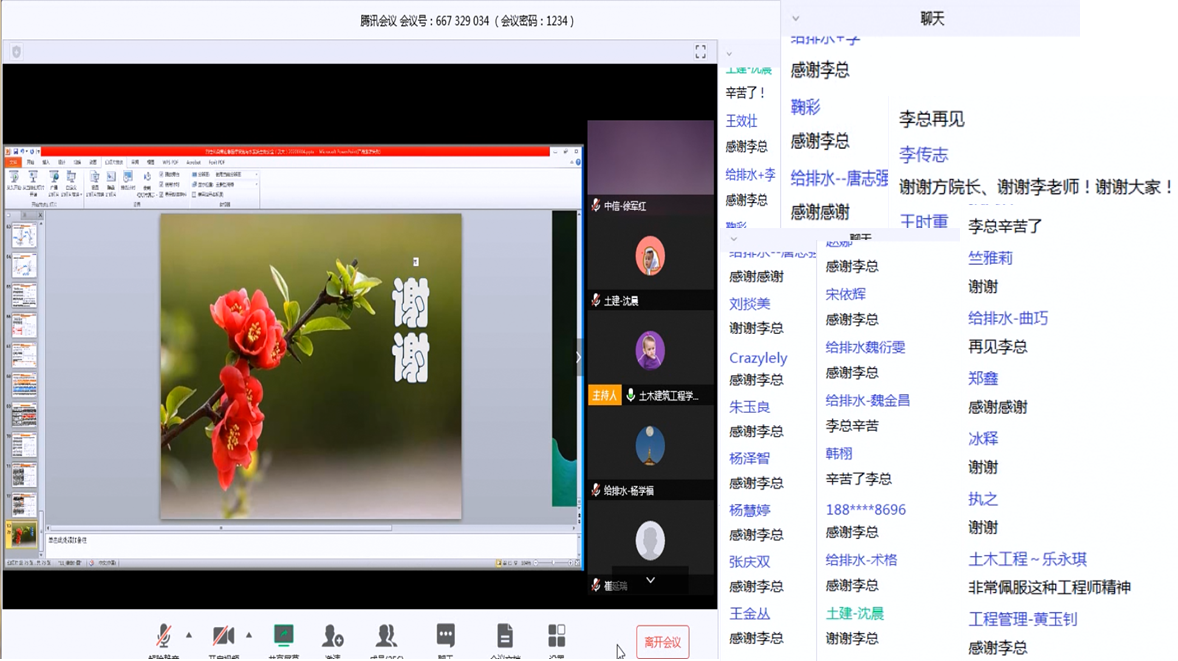Open the chat icon in the toolbar
The width and height of the screenshot is (1178, 661).
446,636
